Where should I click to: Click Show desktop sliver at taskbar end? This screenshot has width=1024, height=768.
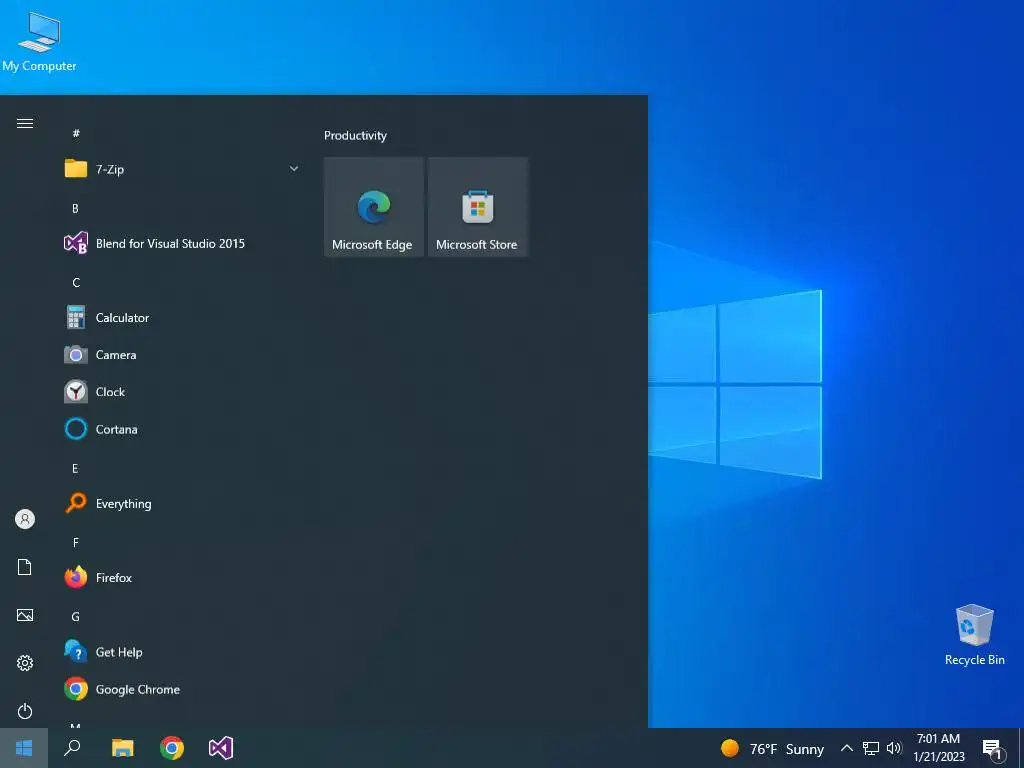click(1020, 748)
